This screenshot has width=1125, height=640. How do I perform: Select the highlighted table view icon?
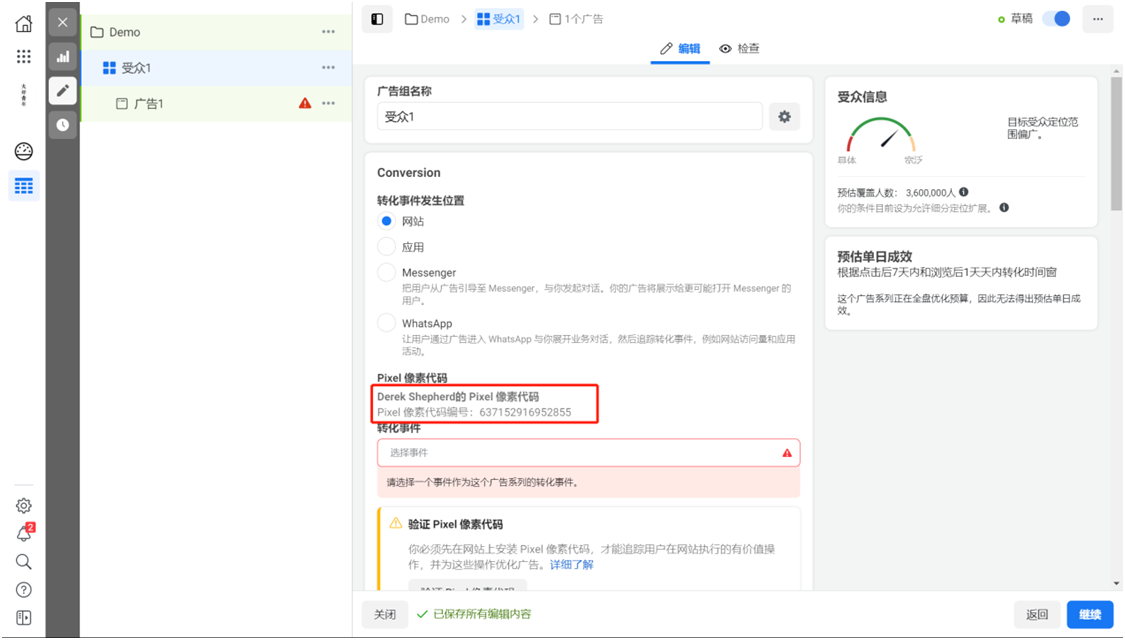(23, 185)
